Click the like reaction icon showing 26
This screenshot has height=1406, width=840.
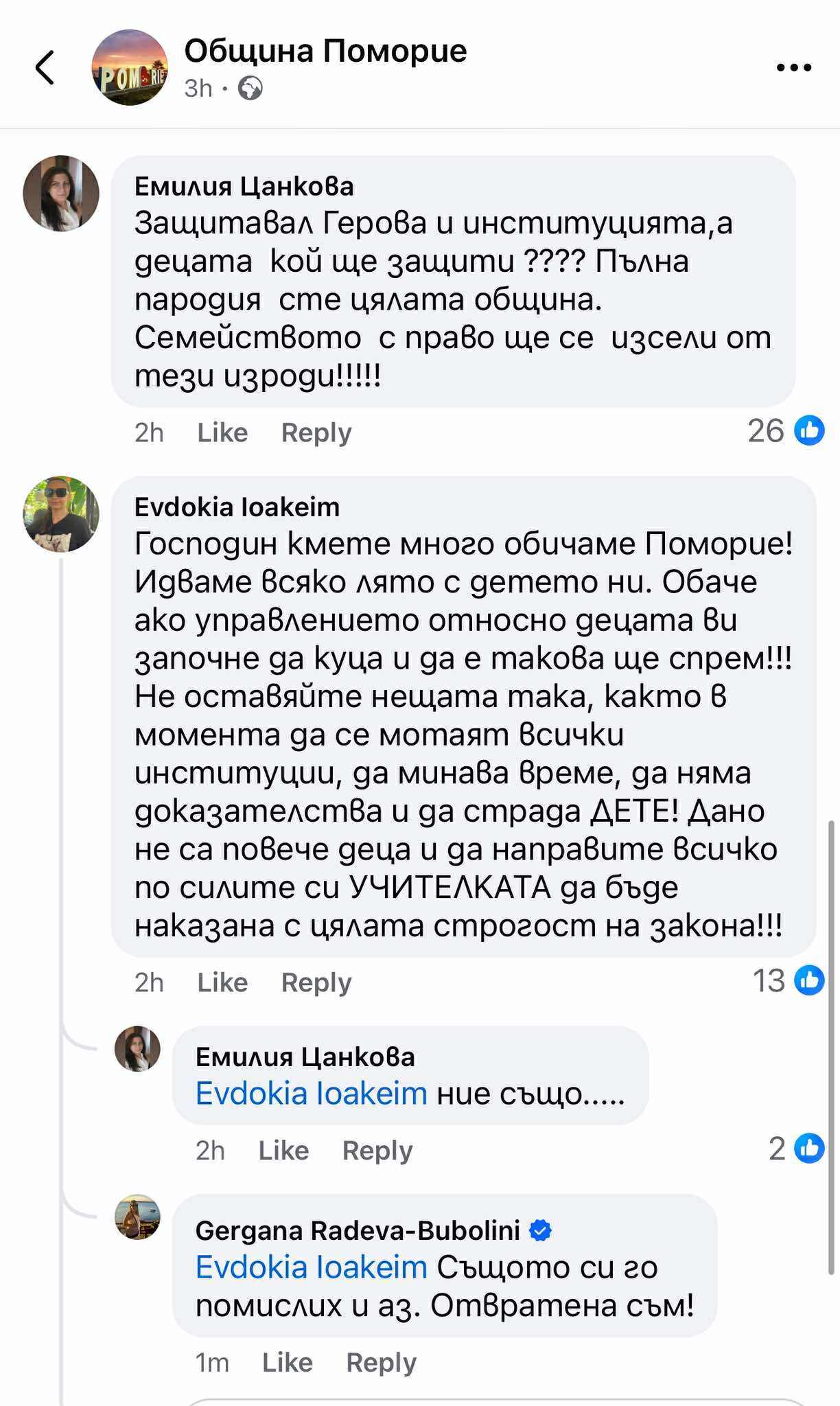click(809, 431)
